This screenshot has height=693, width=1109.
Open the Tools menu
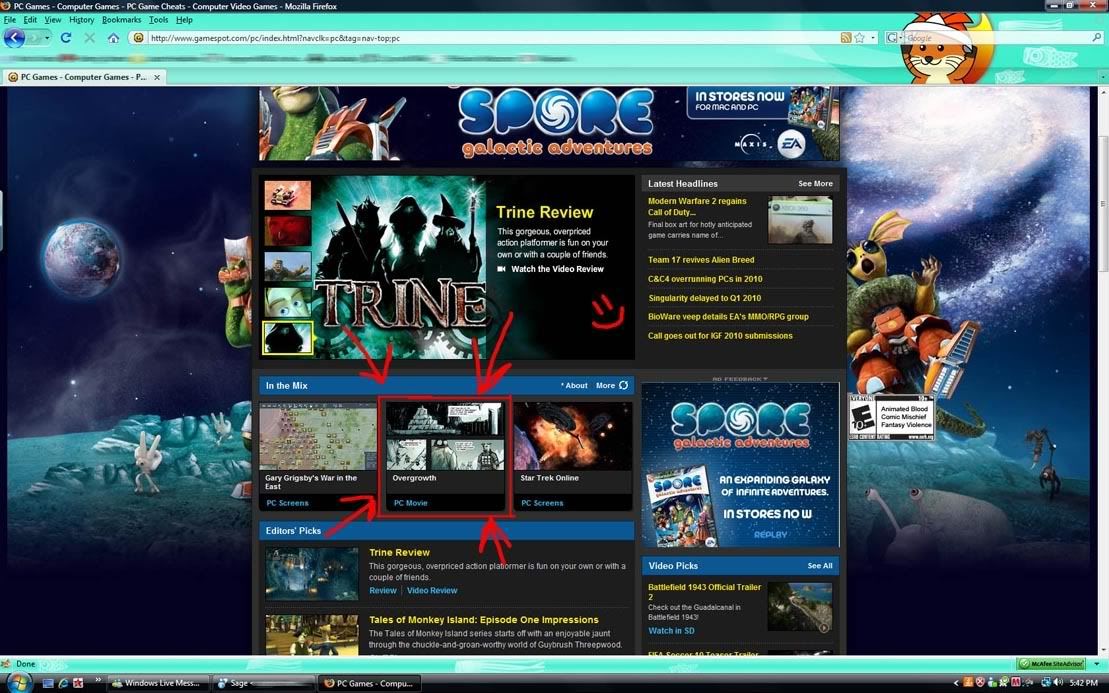[x=158, y=20]
